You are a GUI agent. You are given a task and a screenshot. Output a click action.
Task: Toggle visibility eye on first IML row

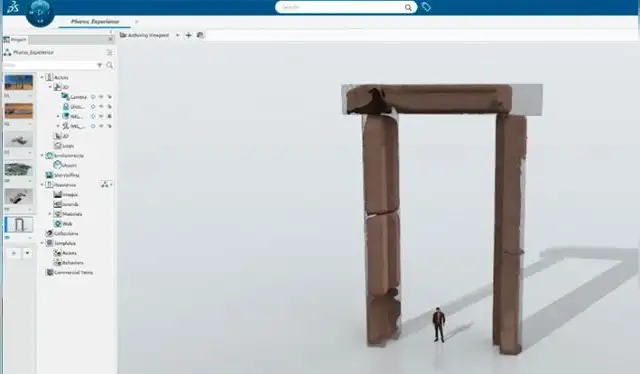(x=101, y=116)
